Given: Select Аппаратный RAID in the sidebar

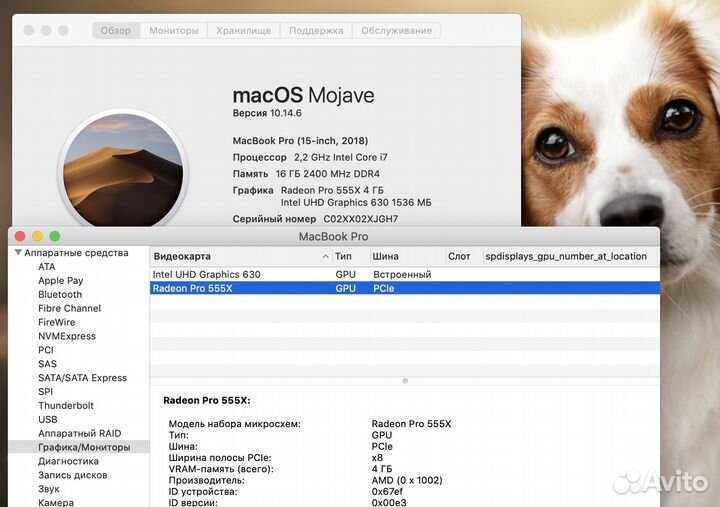Looking at the screenshot, I should (x=79, y=433).
